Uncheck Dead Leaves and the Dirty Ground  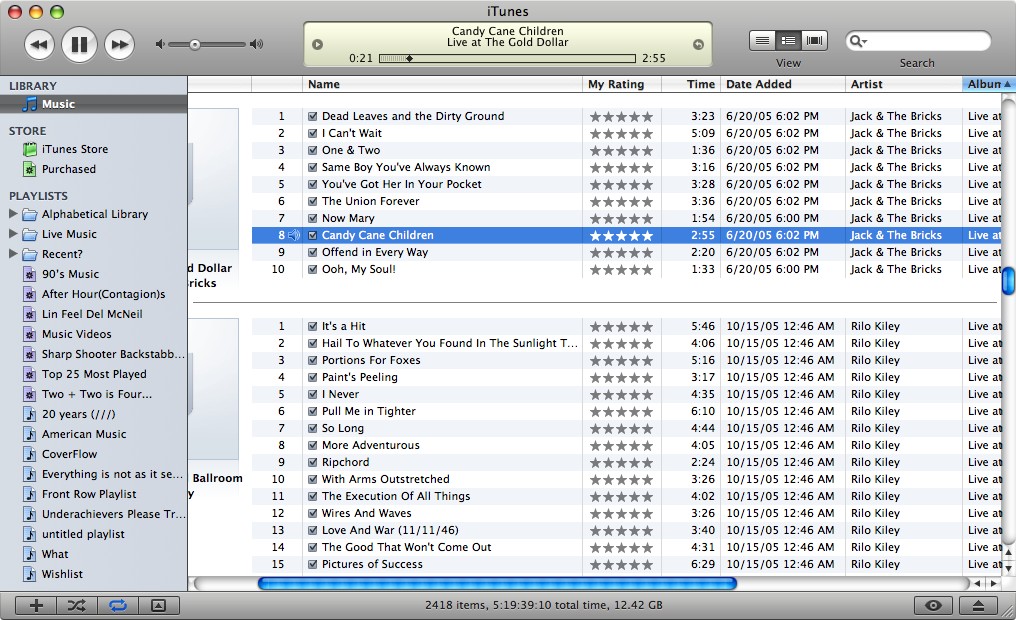tap(312, 117)
